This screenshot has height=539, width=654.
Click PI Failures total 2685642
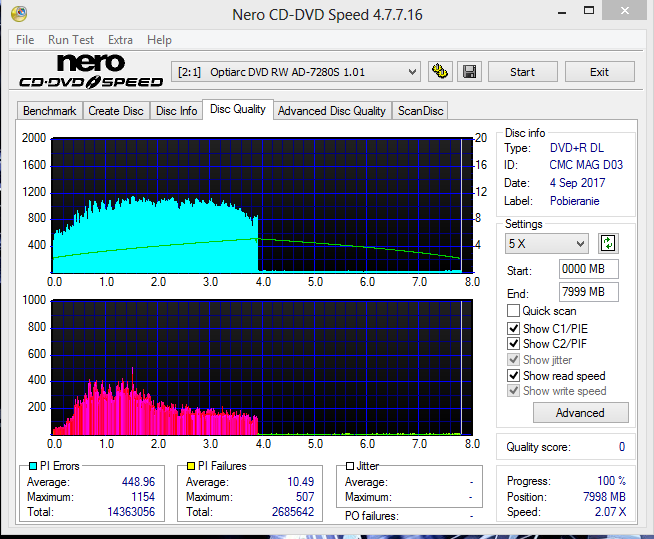293,512
